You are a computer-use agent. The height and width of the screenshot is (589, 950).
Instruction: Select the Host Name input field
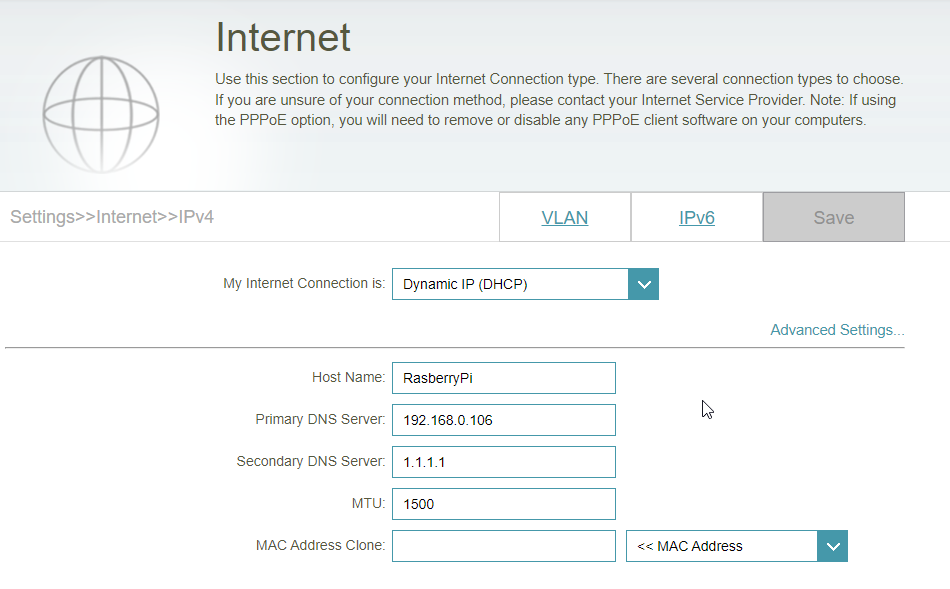[503, 378]
